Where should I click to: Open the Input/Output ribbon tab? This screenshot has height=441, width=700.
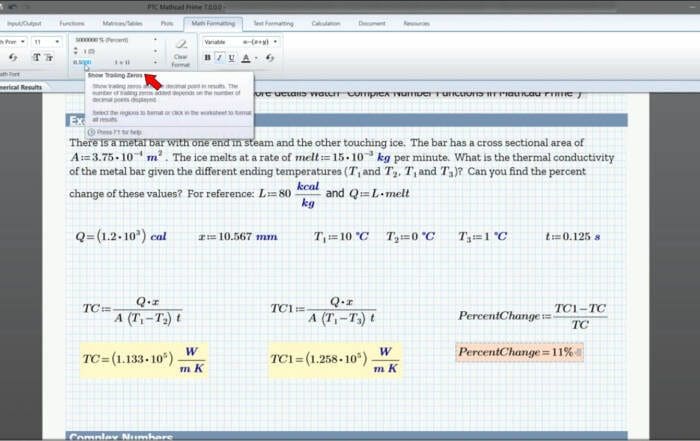coord(24,24)
